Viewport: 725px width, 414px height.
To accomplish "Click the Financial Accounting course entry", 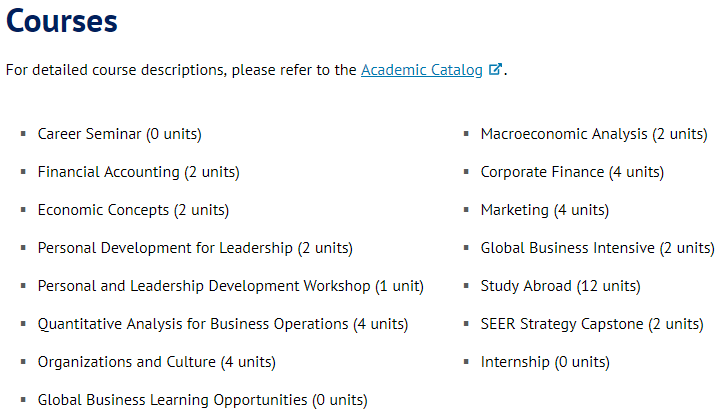I will (x=139, y=172).
